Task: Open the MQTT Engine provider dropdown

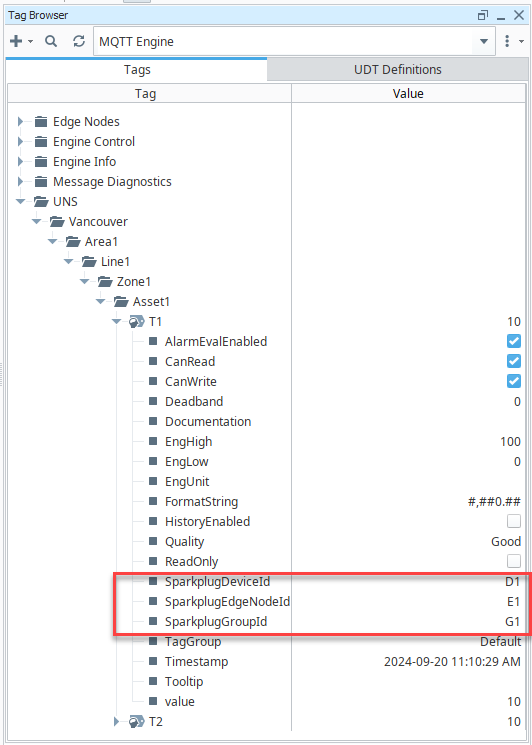Action: [484, 41]
